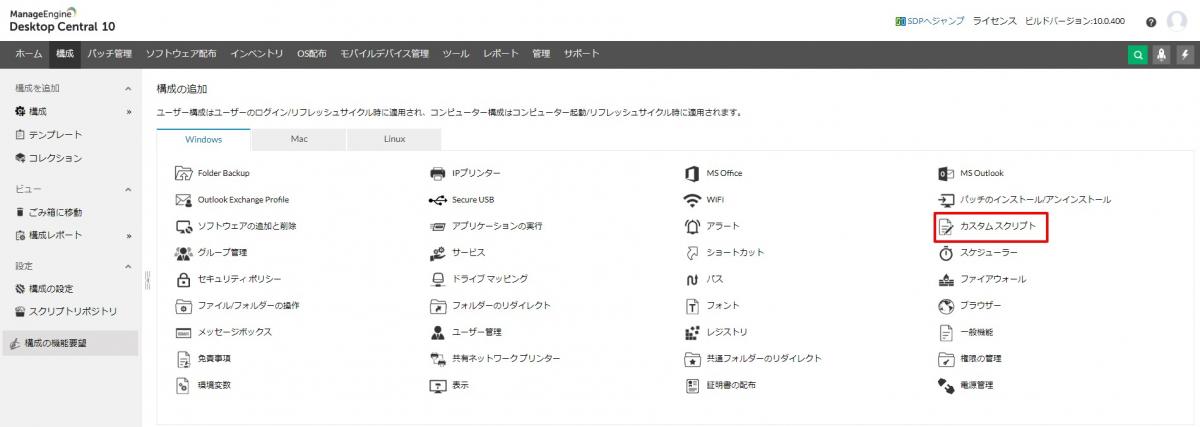Open the ソフトウェア配布 menu
Viewport: 1200px width, 427px height.
180,54
